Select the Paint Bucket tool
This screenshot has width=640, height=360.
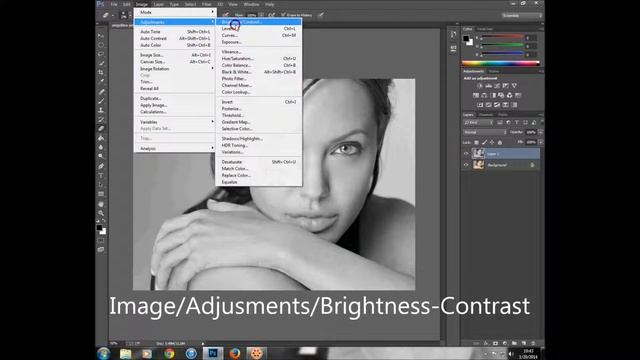pyautogui.click(x=101, y=138)
